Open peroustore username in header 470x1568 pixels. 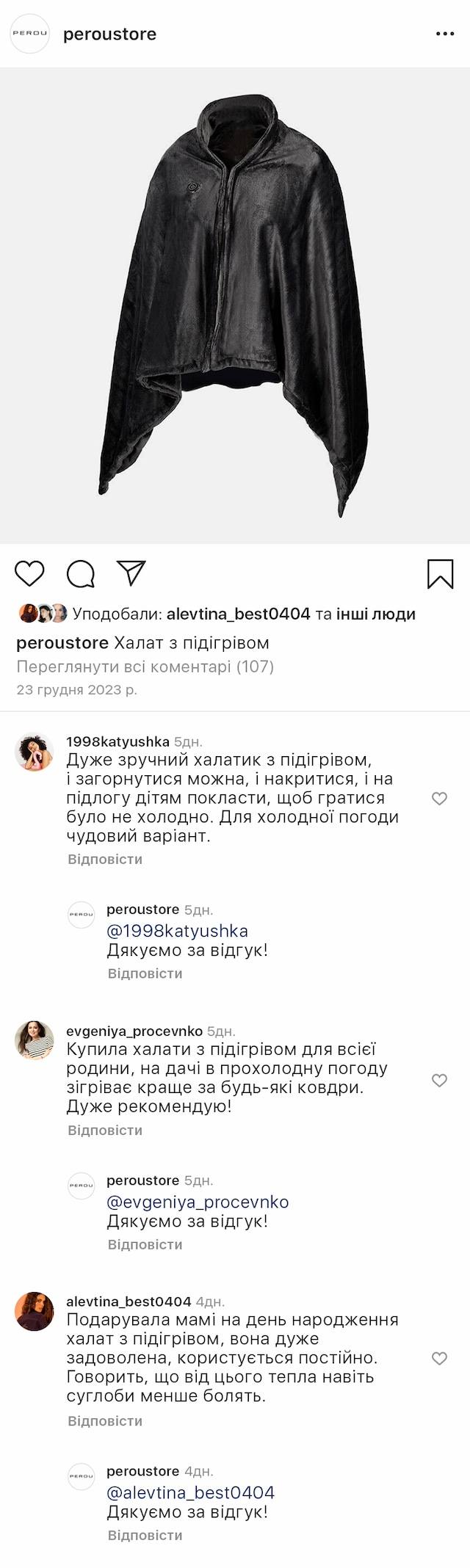(x=109, y=35)
